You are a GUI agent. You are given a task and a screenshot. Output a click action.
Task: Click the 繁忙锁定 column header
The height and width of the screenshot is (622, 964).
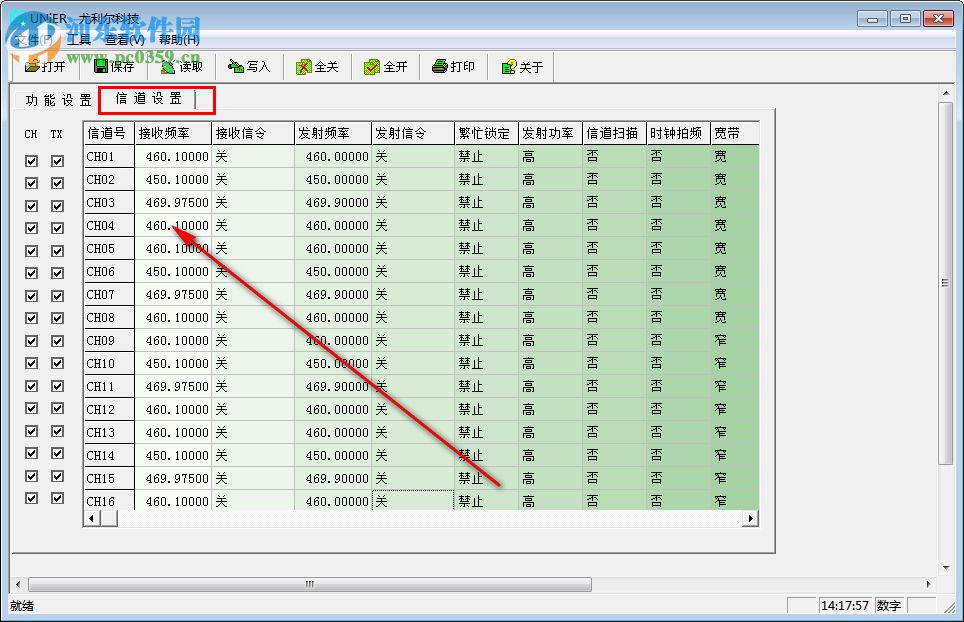click(486, 133)
